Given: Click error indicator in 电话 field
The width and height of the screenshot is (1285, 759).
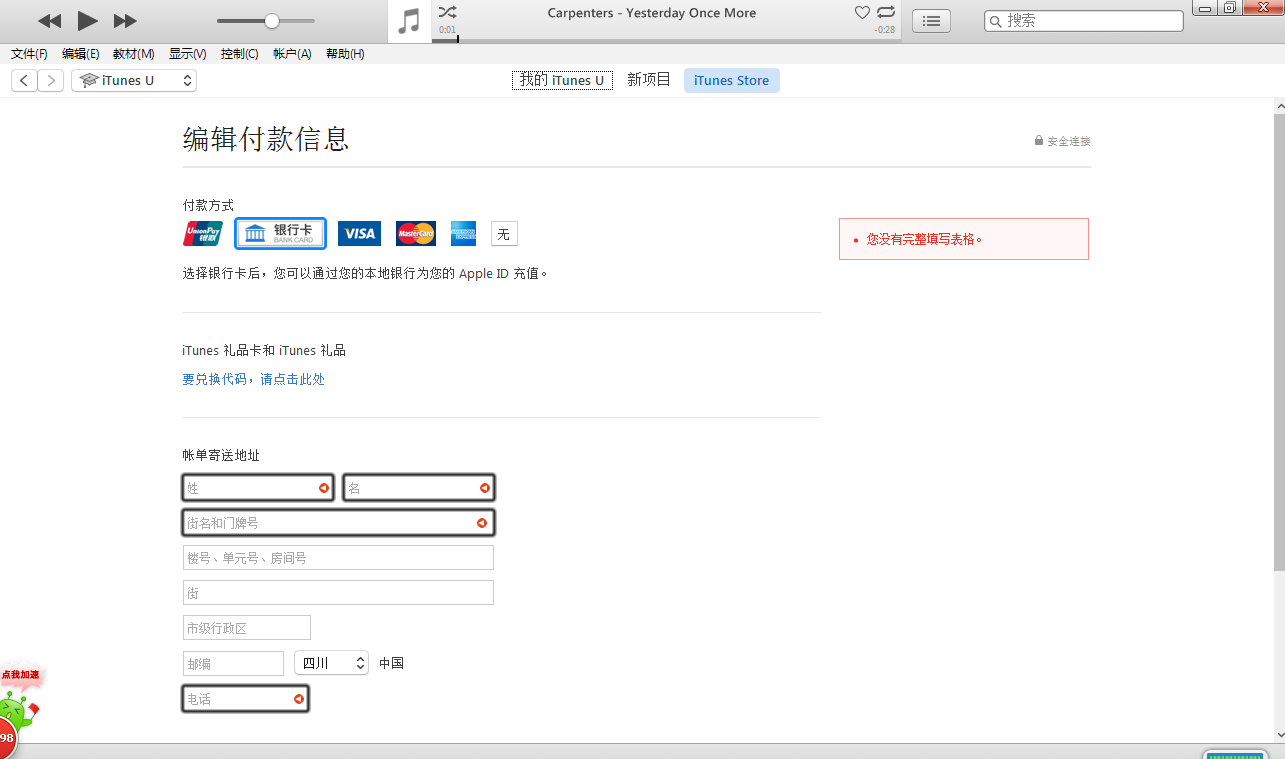Looking at the screenshot, I should coord(298,699).
